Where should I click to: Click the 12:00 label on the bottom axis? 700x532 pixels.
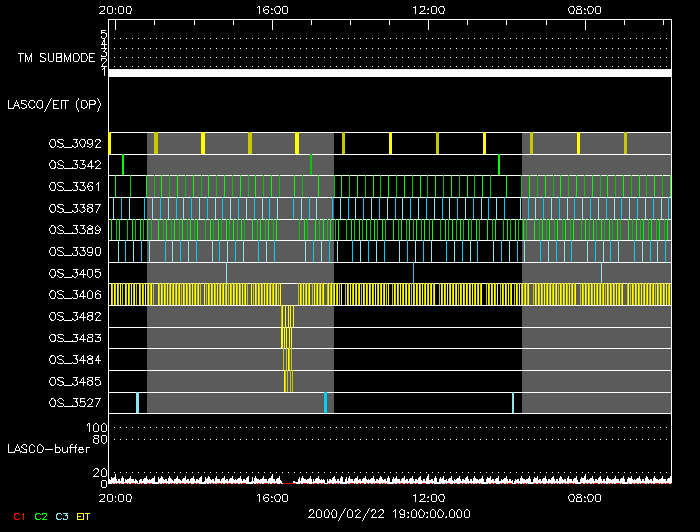coord(428,497)
